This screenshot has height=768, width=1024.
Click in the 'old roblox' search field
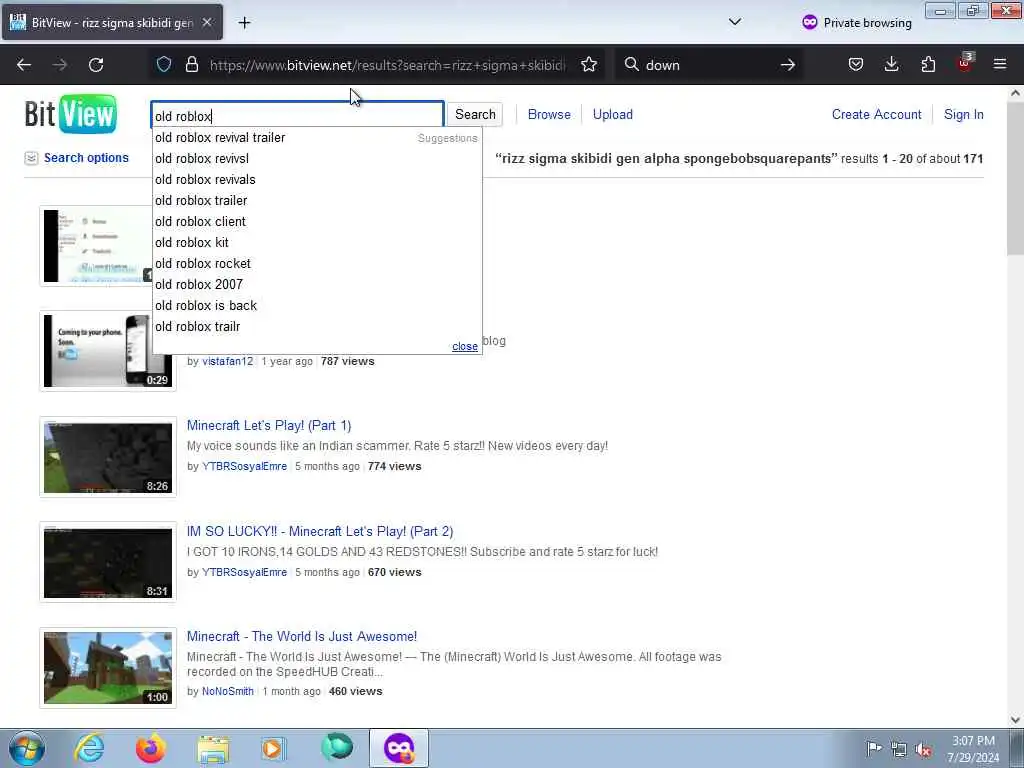click(x=298, y=116)
